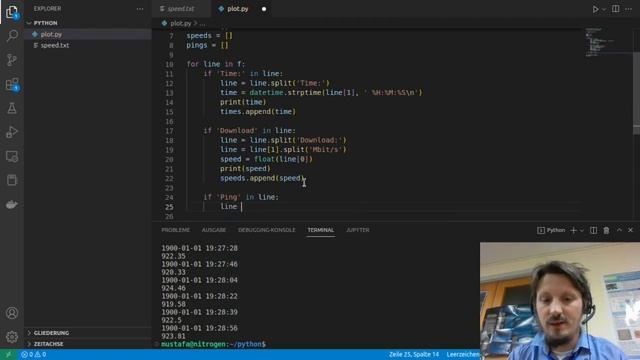Open the Run and Debug view
Image resolution: width=640 pixels, height=360 pixels.
[12, 132]
